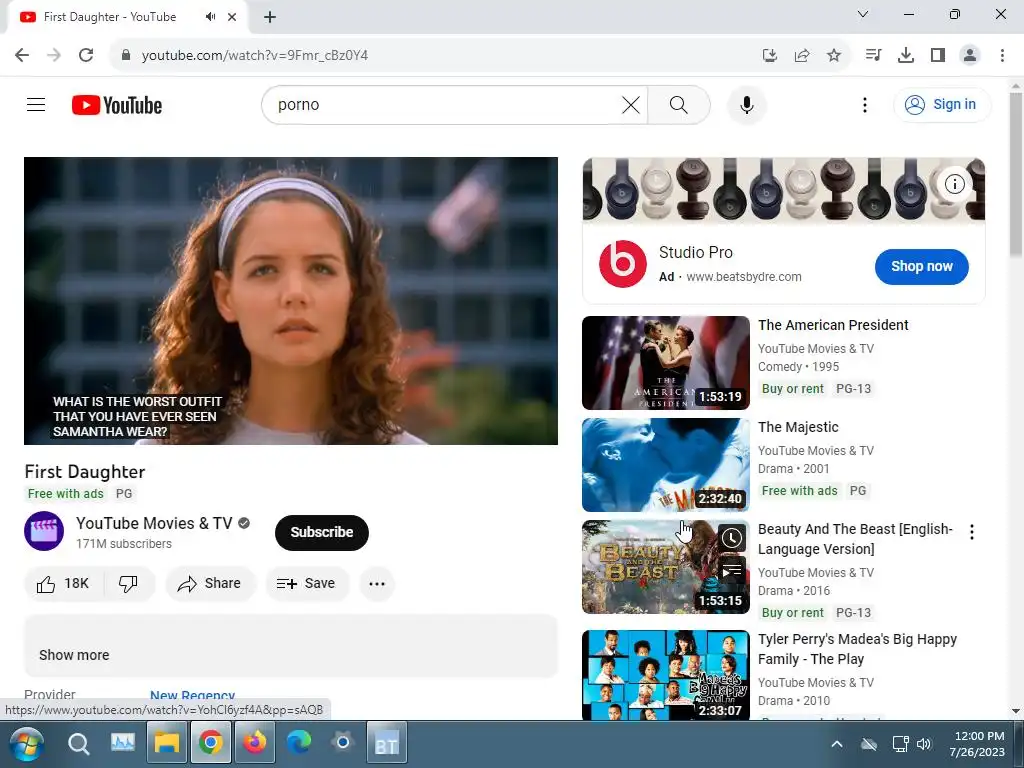Open File Explorer from taskbar
The image size is (1024, 768).
(167, 743)
